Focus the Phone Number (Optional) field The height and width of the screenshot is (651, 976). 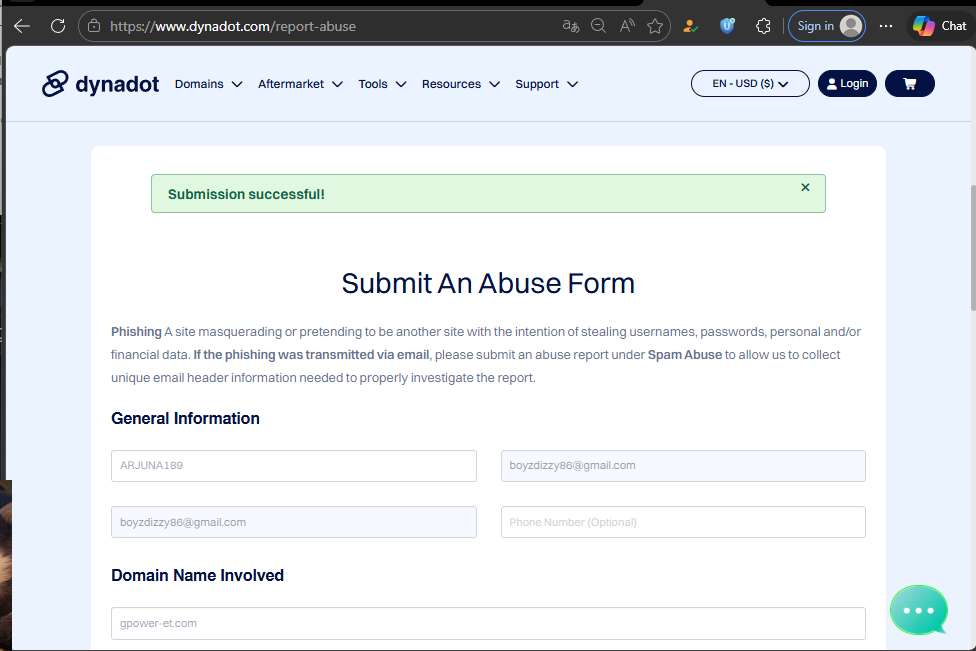click(683, 522)
